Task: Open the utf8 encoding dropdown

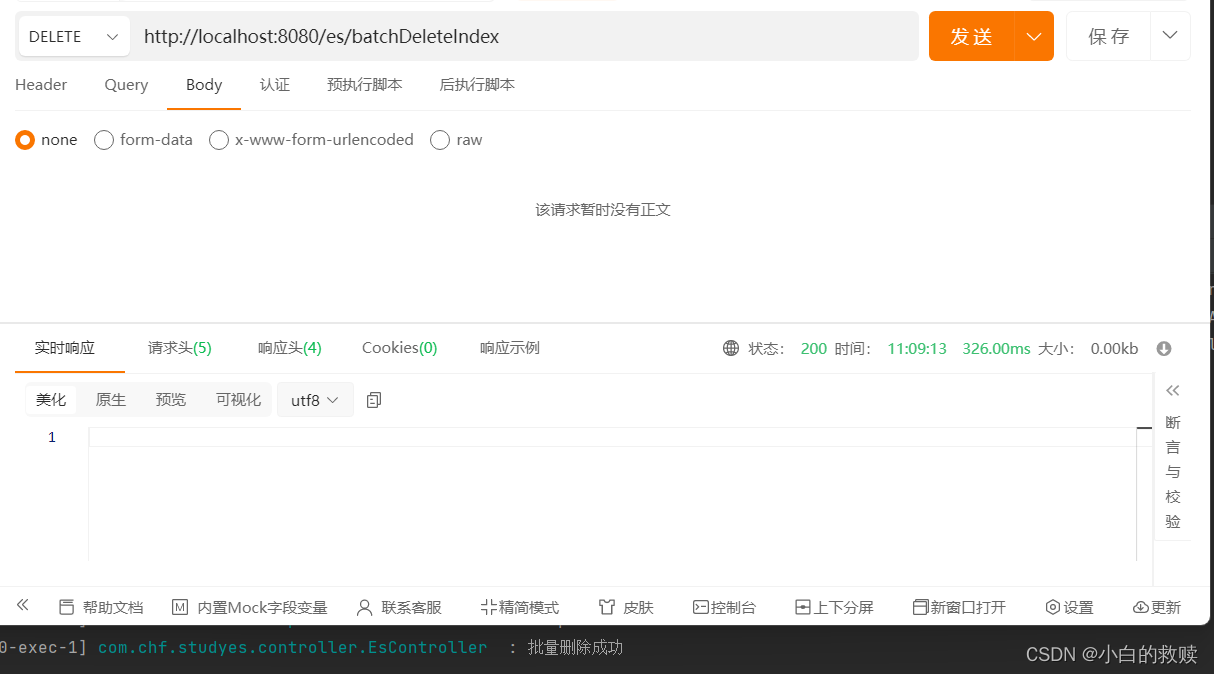Action: [315, 400]
